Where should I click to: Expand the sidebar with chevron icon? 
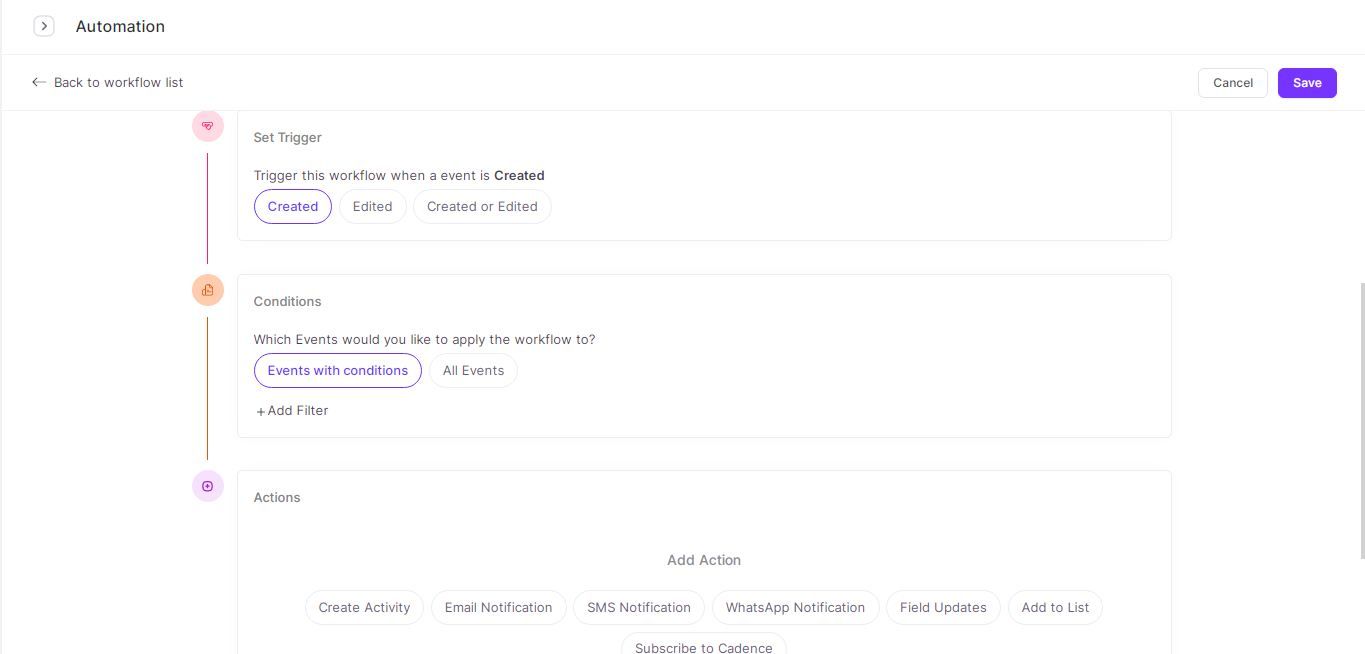tap(44, 26)
